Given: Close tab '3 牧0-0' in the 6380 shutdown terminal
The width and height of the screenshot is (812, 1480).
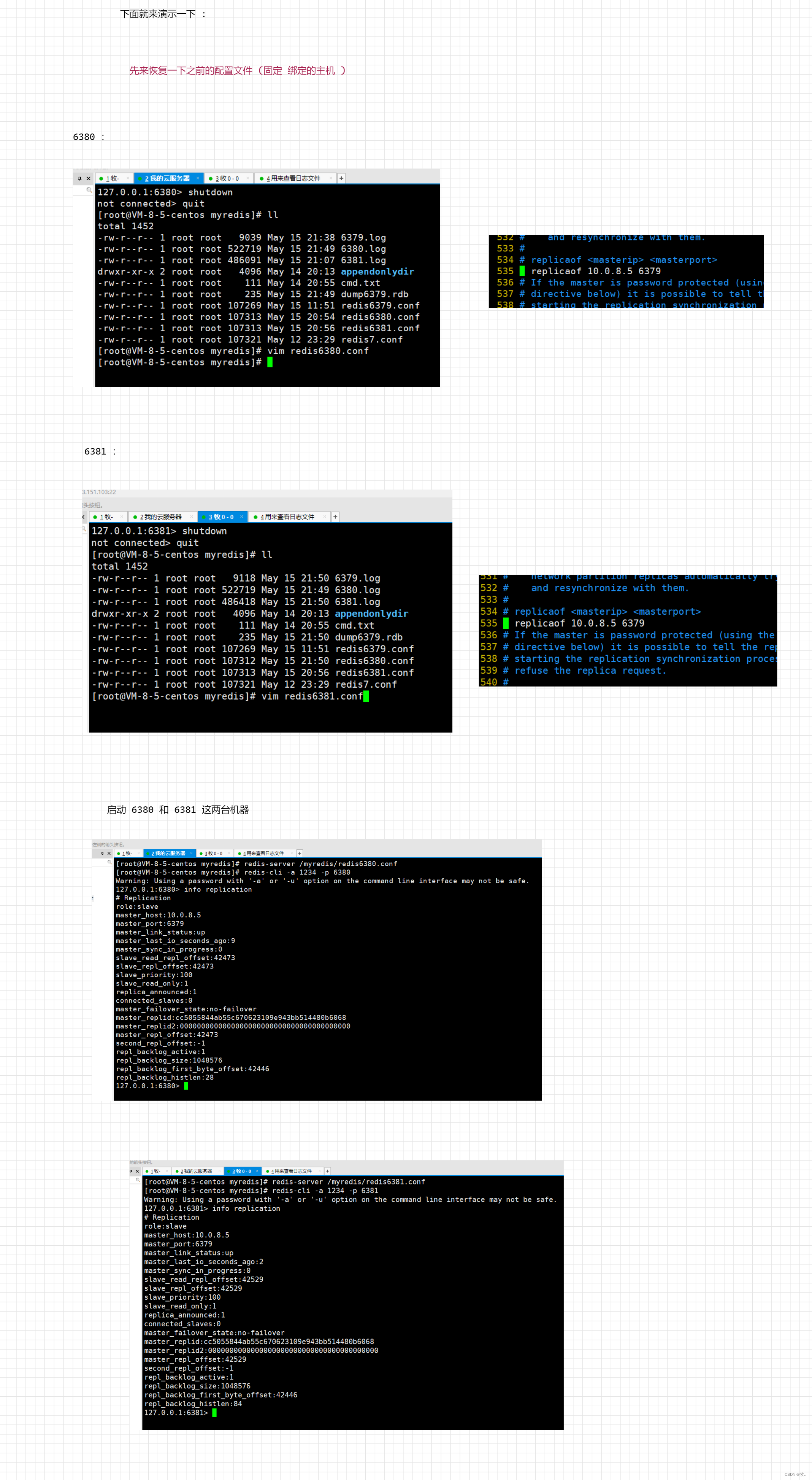Looking at the screenshot, I should (x=247, y=178).
